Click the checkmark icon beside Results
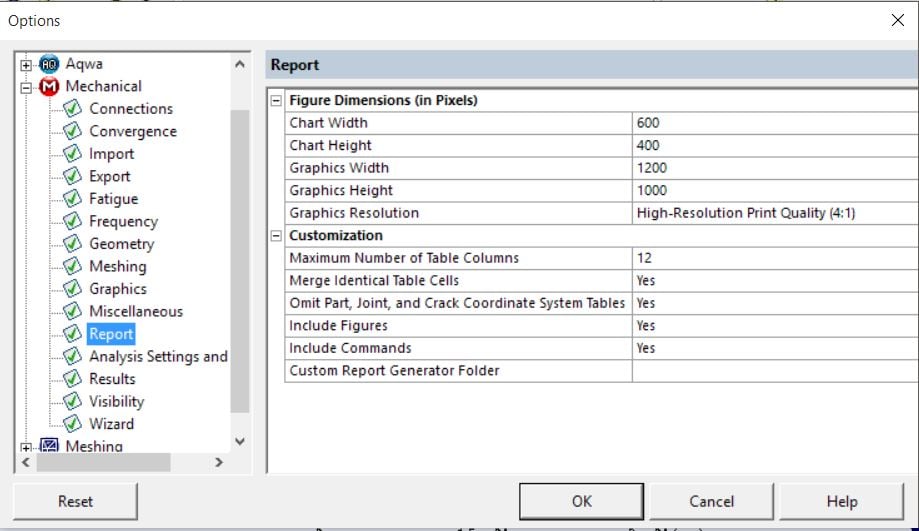 pyautogui.click(x=73, y=379)
